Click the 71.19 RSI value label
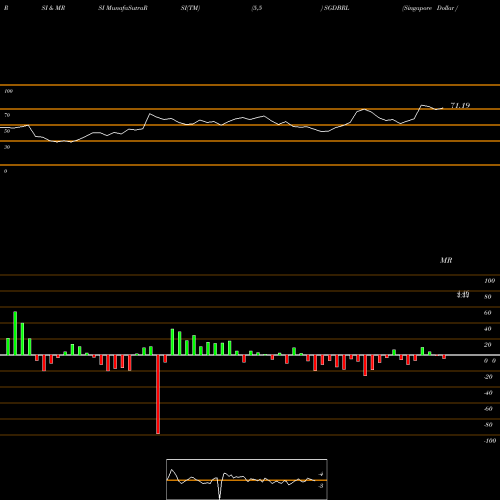 click(x=460, y=106)
